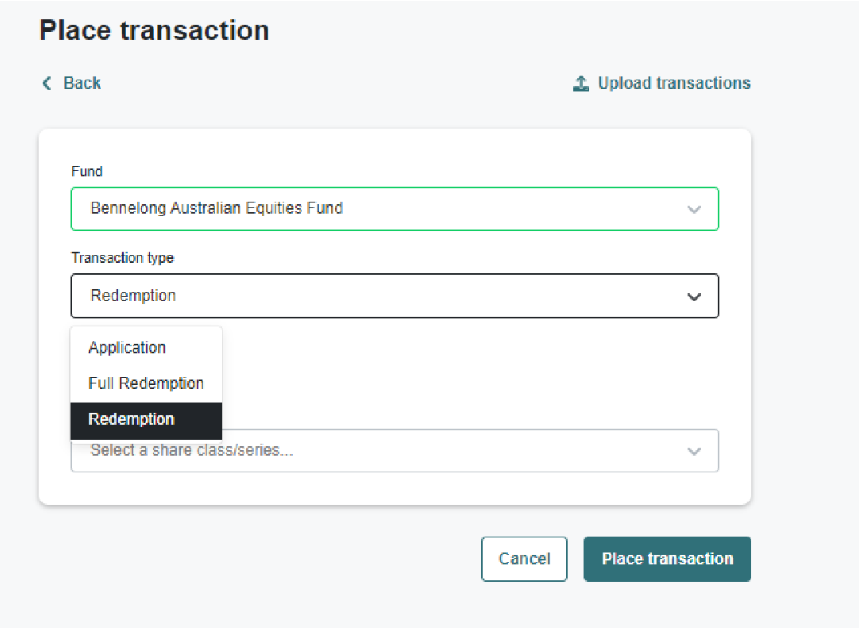Image resolution: width=859 pixels, height=628 pixels.
Task: Click the Transaction type field label
Action: [x=122, y=258]
